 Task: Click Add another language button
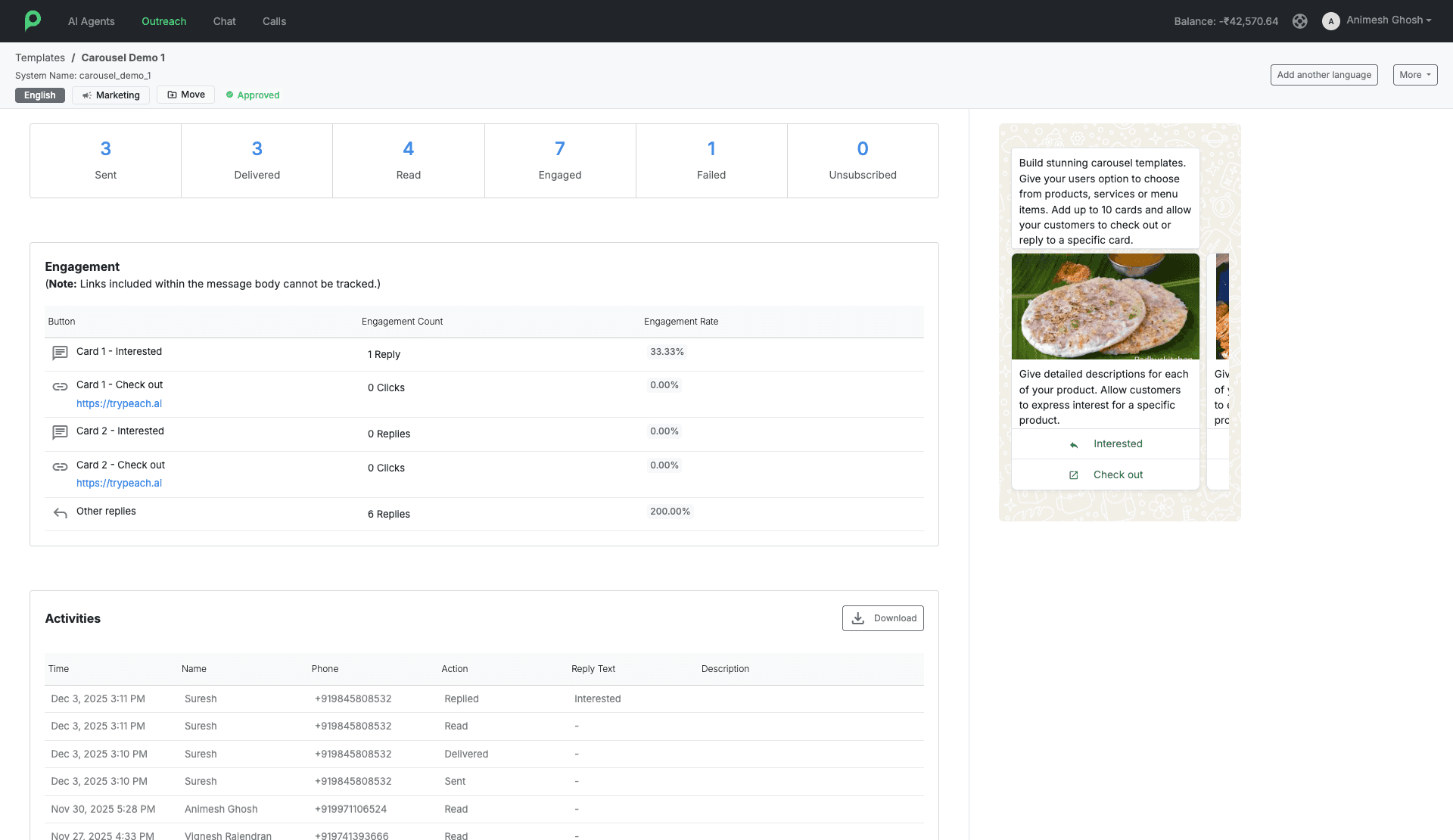[x=1324, y=75]
